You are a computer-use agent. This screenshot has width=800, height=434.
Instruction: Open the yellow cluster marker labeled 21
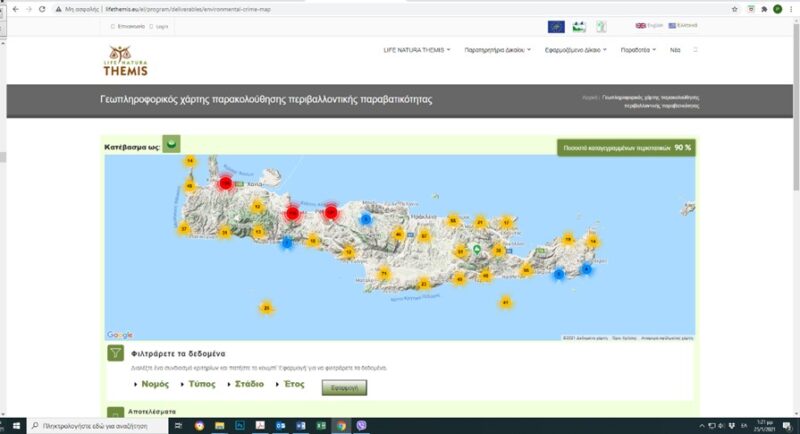point(480,222)
